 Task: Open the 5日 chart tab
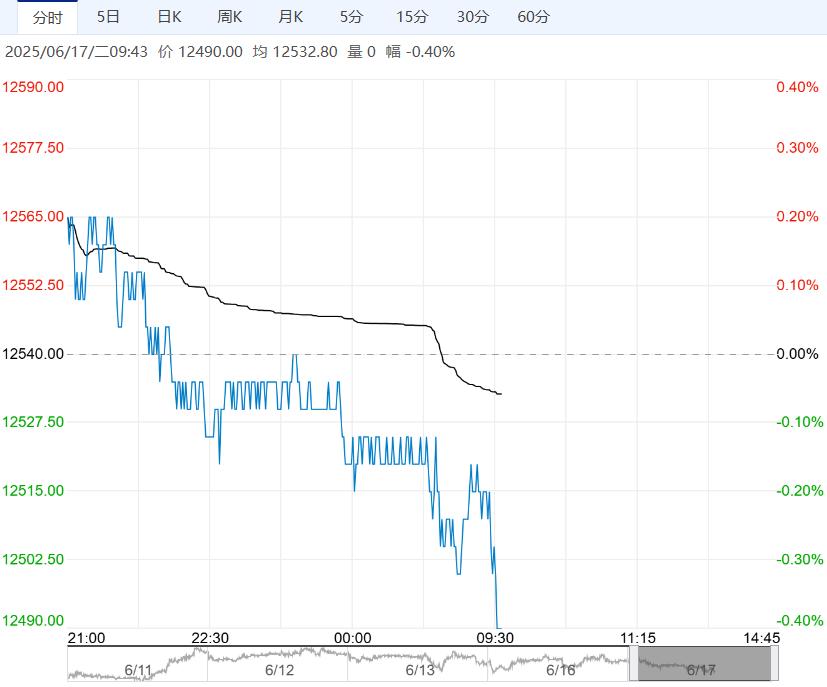pyautogui.click(x=108, y=17)
